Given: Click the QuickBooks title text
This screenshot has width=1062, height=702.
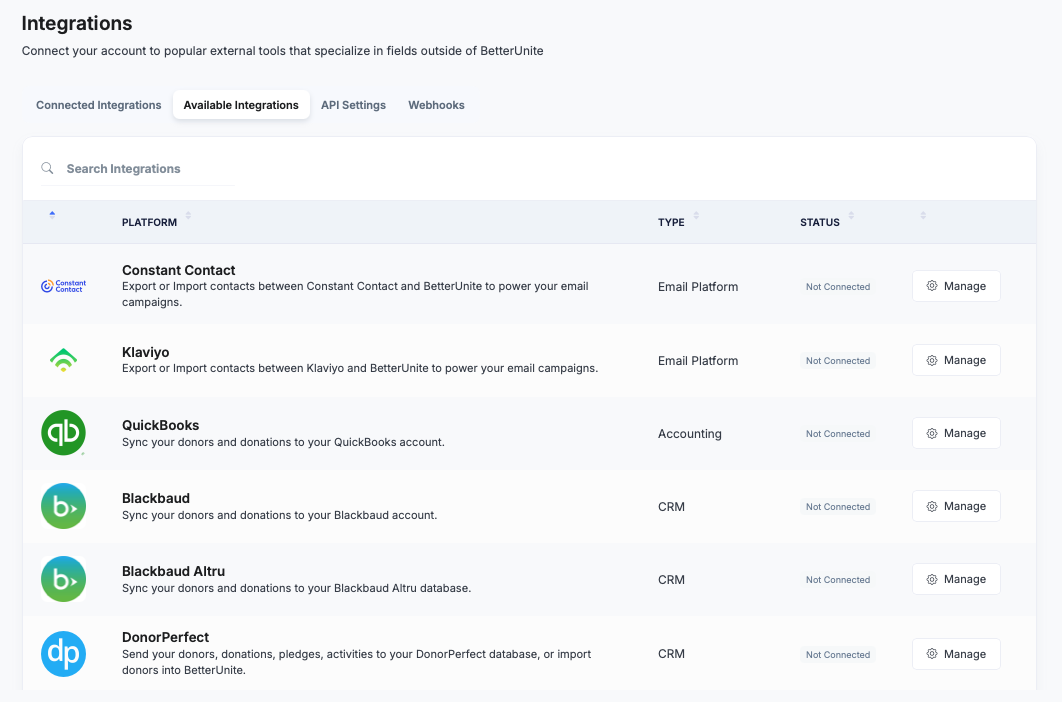Looking at the screenshot, I should 161,425.
